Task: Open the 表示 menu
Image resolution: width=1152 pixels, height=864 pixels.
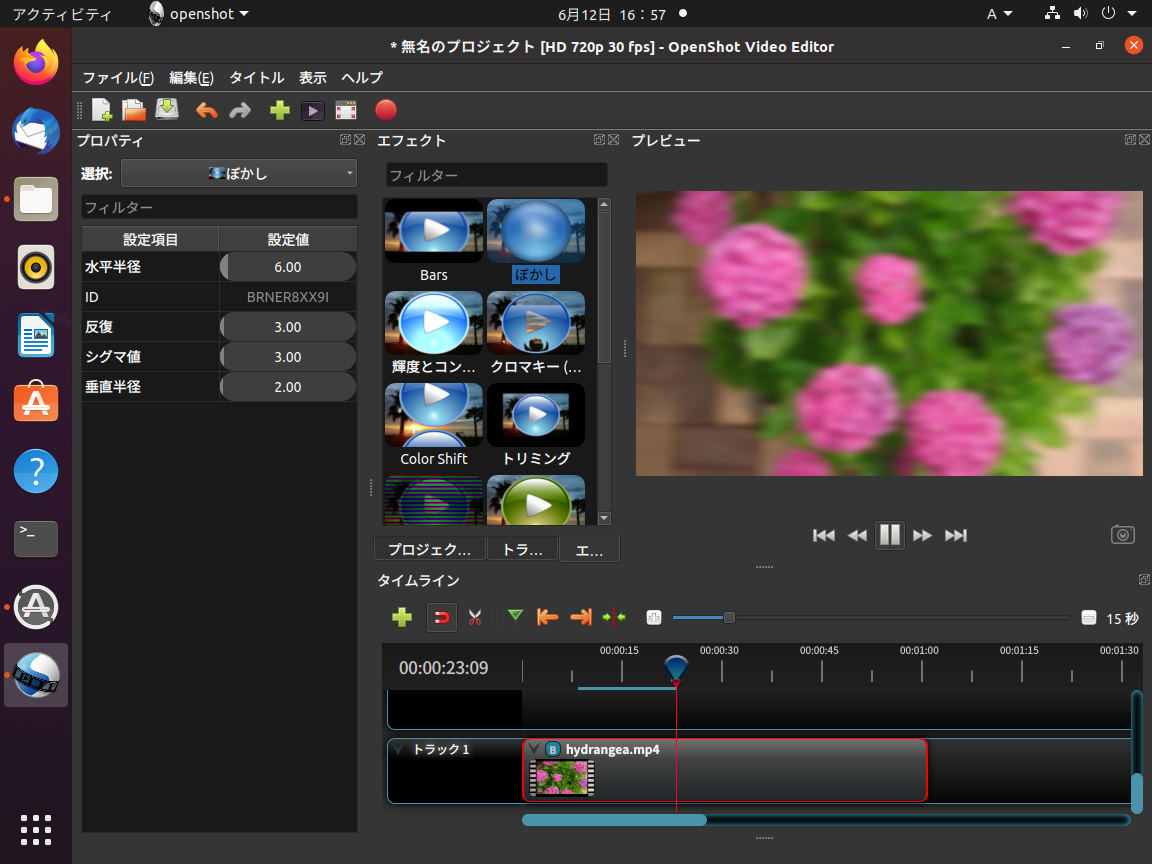Action: click(x=312, y=78)
